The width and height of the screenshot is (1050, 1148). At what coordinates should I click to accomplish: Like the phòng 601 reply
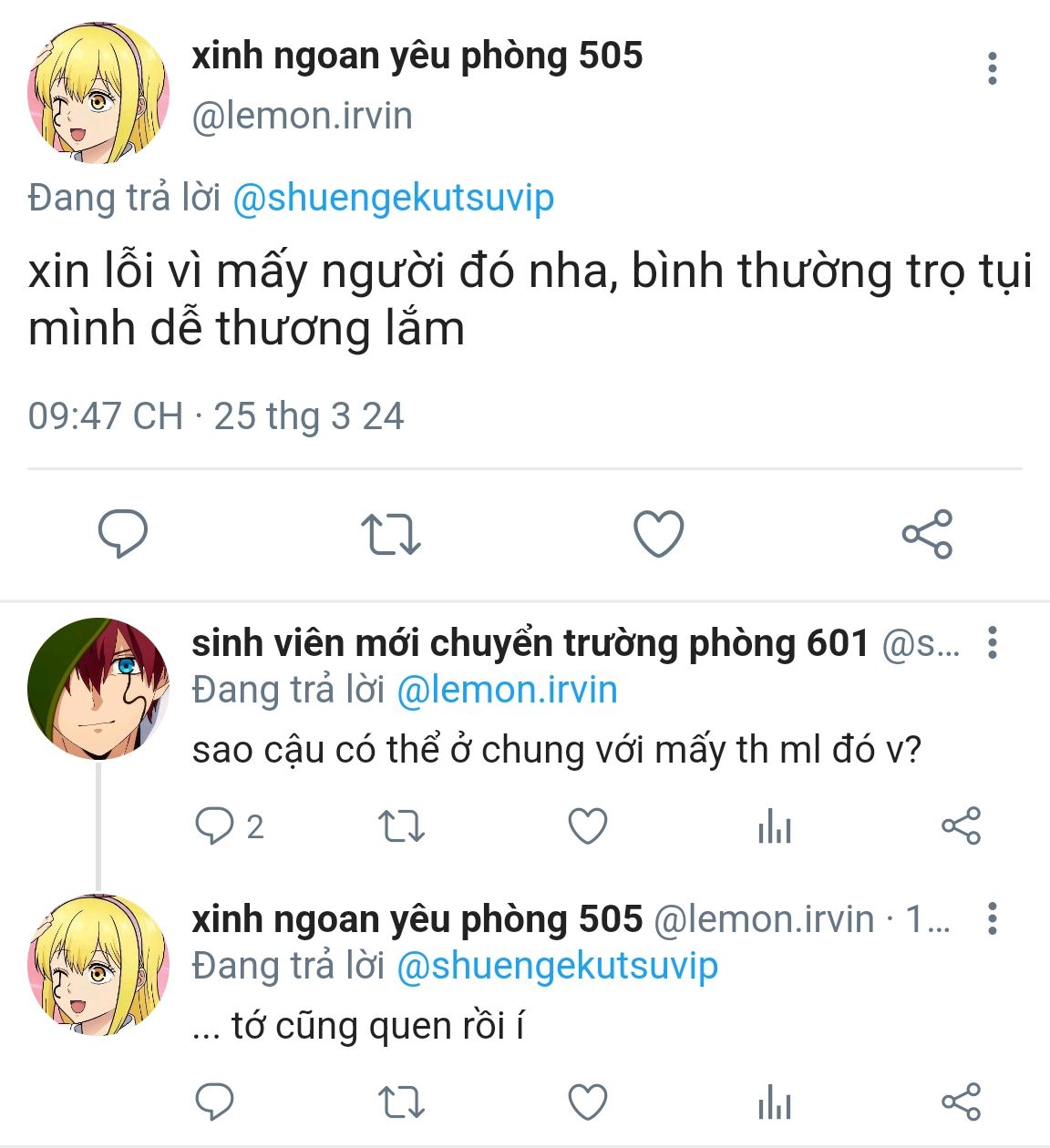(588, 826)
